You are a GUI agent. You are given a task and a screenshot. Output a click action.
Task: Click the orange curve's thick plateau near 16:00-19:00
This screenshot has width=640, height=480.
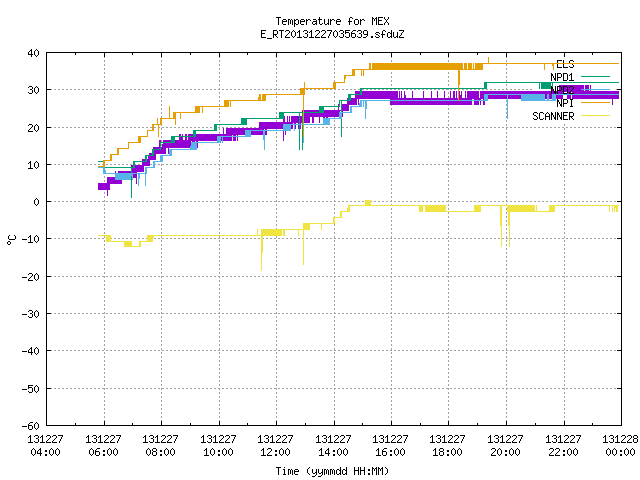pyautogui.click(x=426, y=67)
